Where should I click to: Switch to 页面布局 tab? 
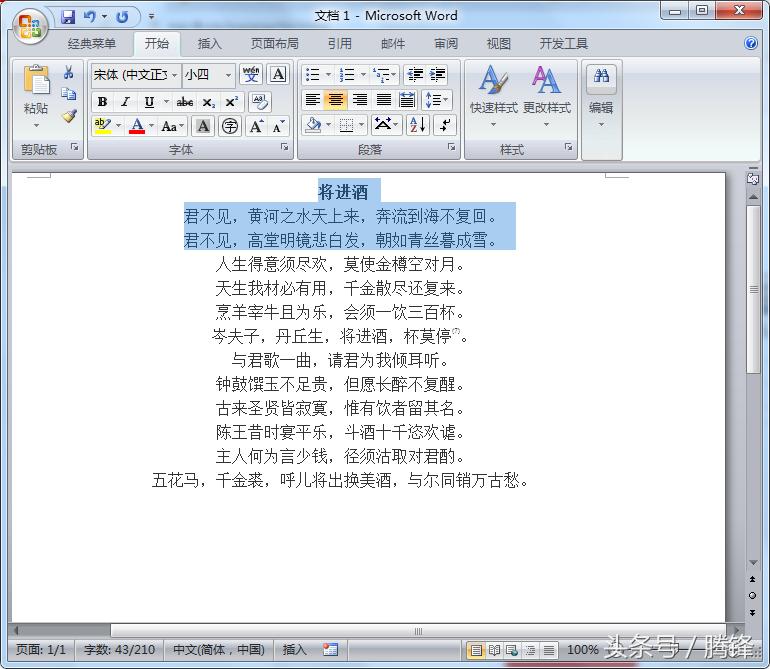pos(275,44)
